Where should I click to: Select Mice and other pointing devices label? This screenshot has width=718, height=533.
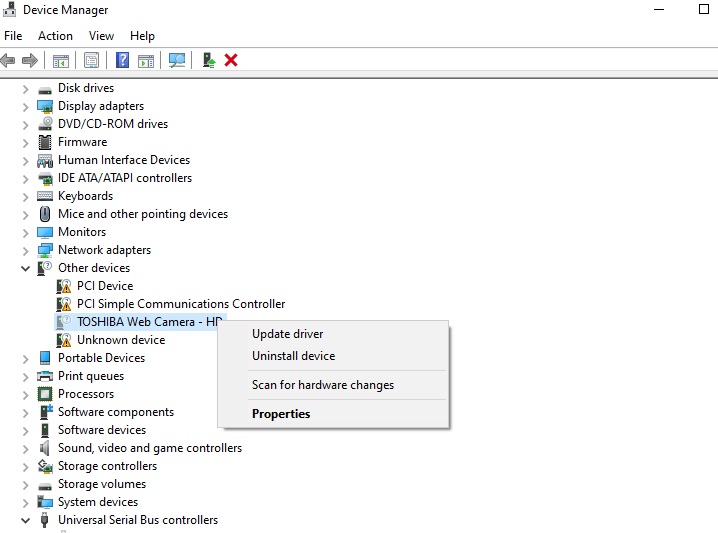tap(143, 214)
